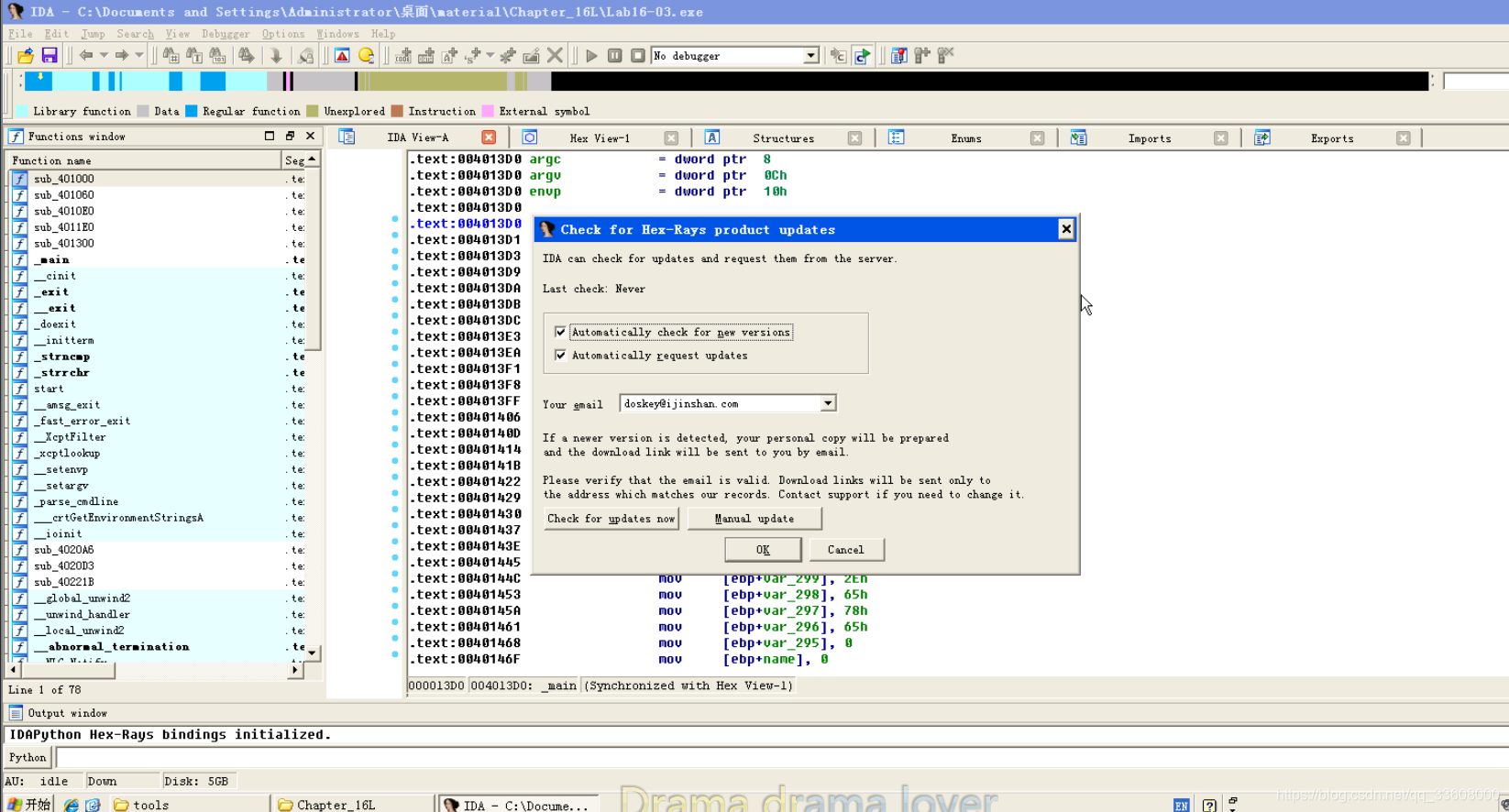Screen dimensions: 1509x812
Task: Click the functions list scroll down arrow
Action: [x=312, y=652]
